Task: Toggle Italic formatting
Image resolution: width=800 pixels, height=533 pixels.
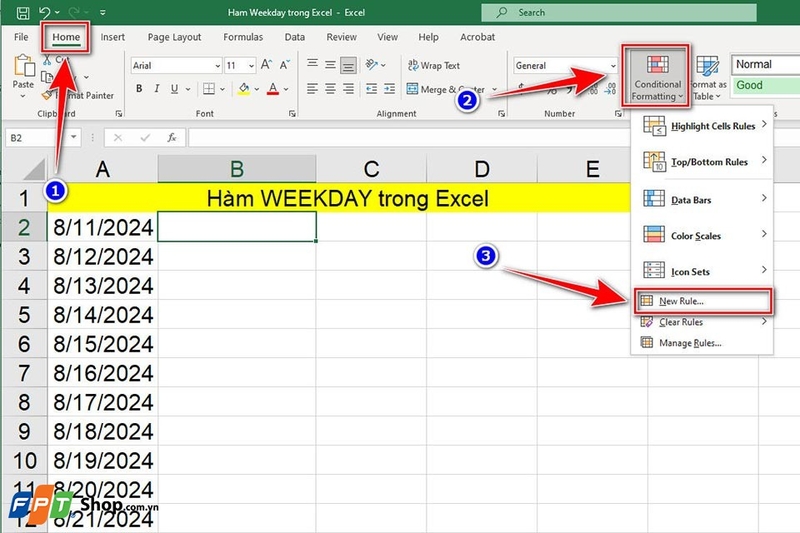Action: click(157, 89)
